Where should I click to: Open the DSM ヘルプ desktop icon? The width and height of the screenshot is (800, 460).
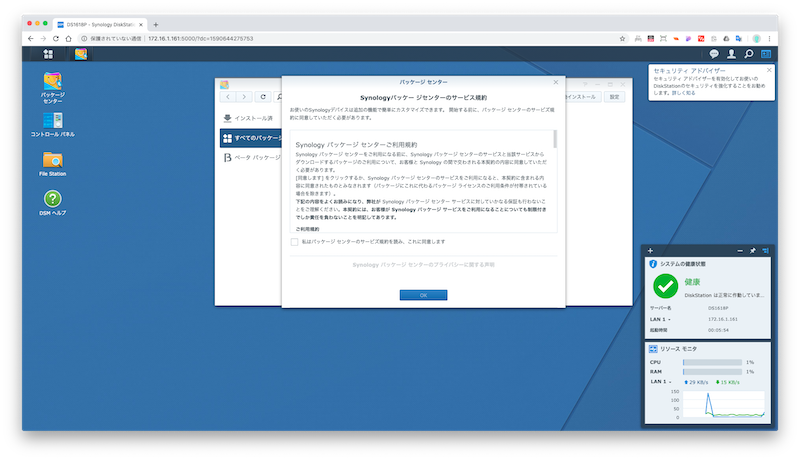(x=53, y=202)
